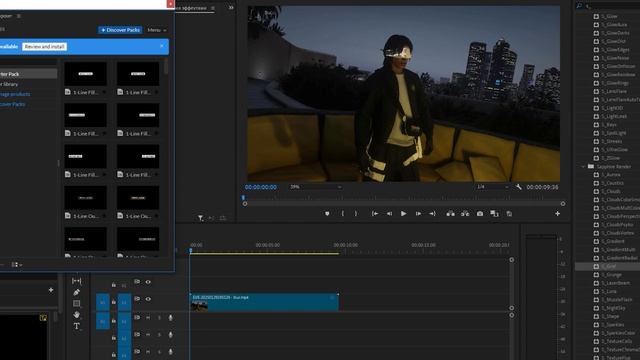Viewport: 640px width, 360px height.
Task: Open the Comparison View button
Action: (494, 213)
